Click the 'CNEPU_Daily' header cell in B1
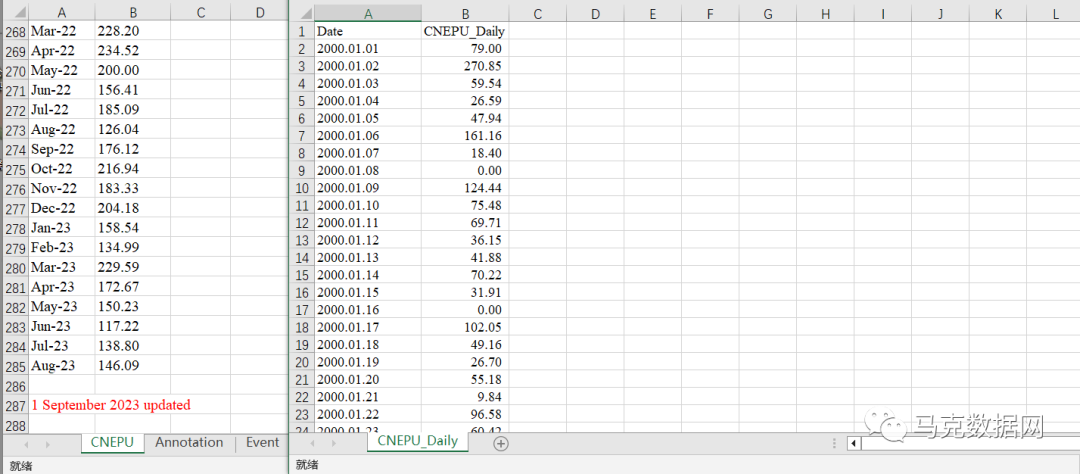The image size is (1080, 474). point(466,31)
